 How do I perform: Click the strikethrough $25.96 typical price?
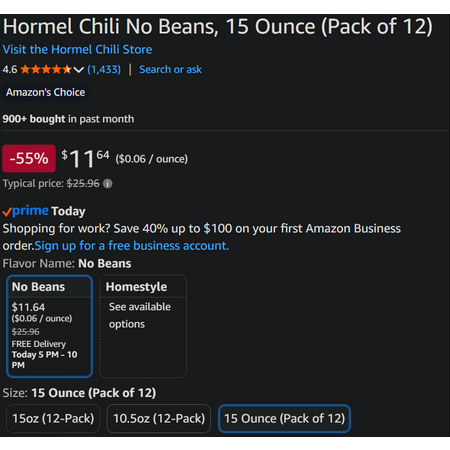point(83,183)
